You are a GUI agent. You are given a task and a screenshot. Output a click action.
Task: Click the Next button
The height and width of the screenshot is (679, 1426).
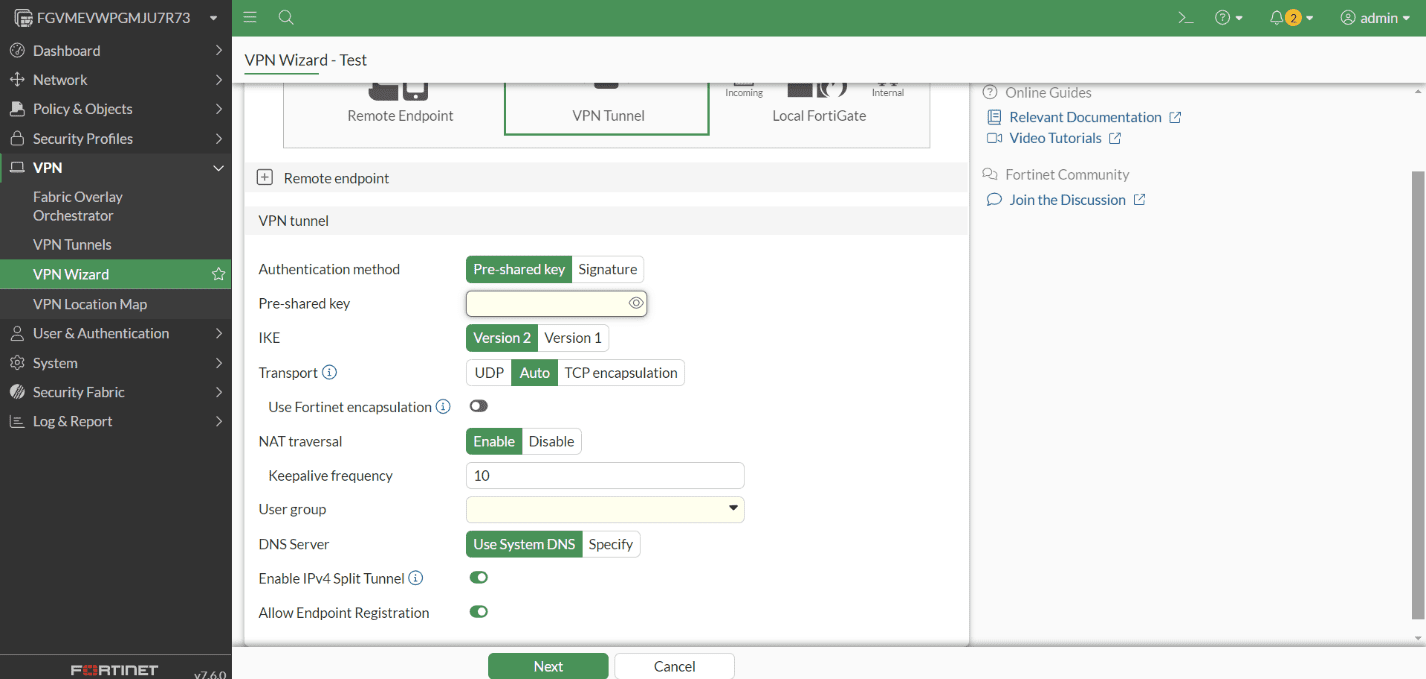pyautogui.click(x=548, y=666)
